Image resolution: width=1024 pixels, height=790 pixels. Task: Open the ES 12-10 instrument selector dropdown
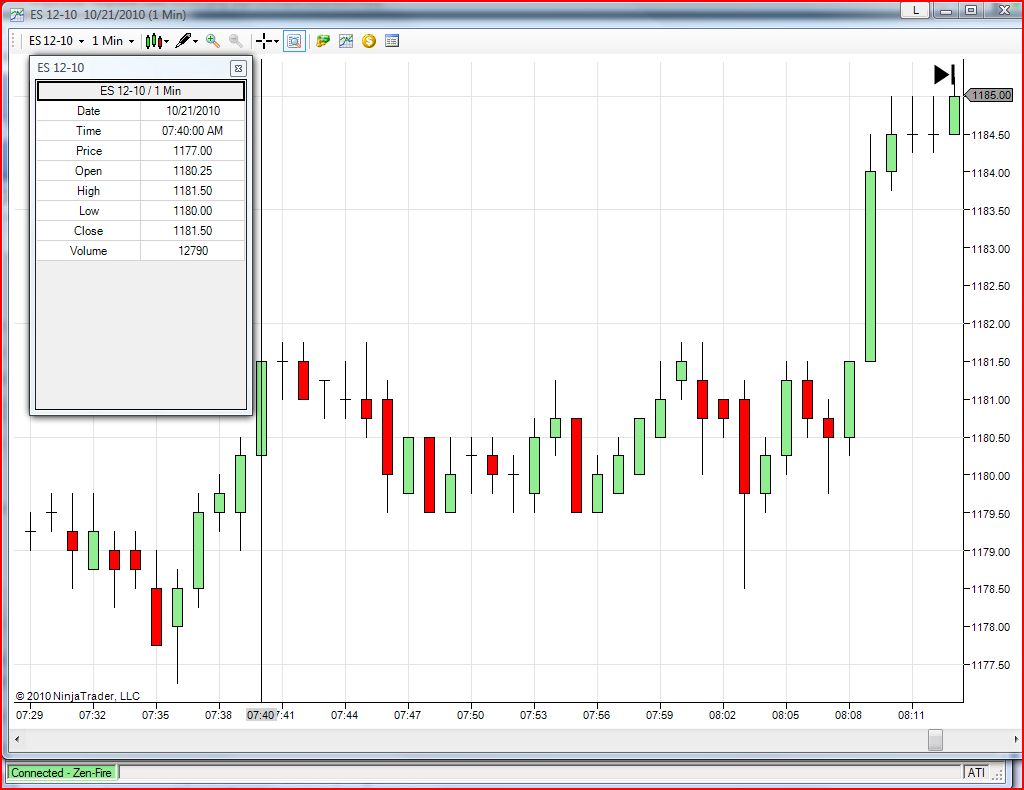click(56, 40)
